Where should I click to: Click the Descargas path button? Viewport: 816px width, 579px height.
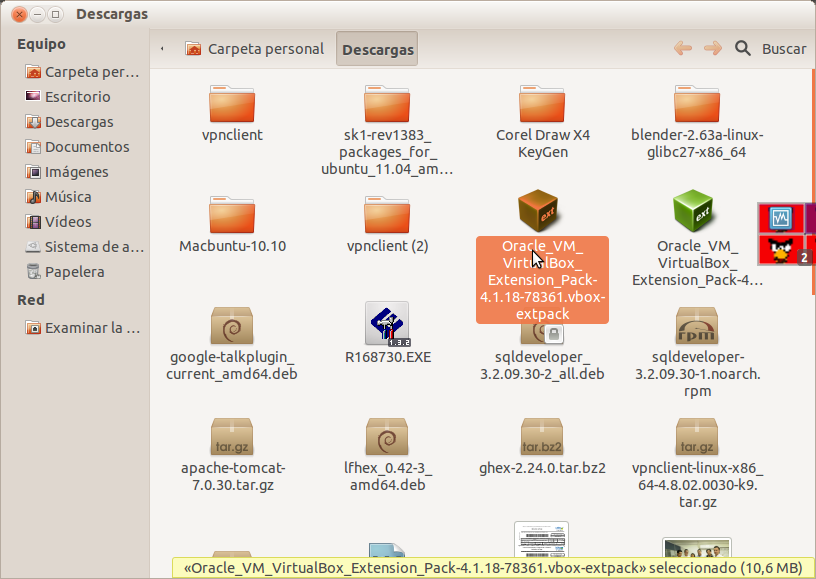(x=377, y=49)
